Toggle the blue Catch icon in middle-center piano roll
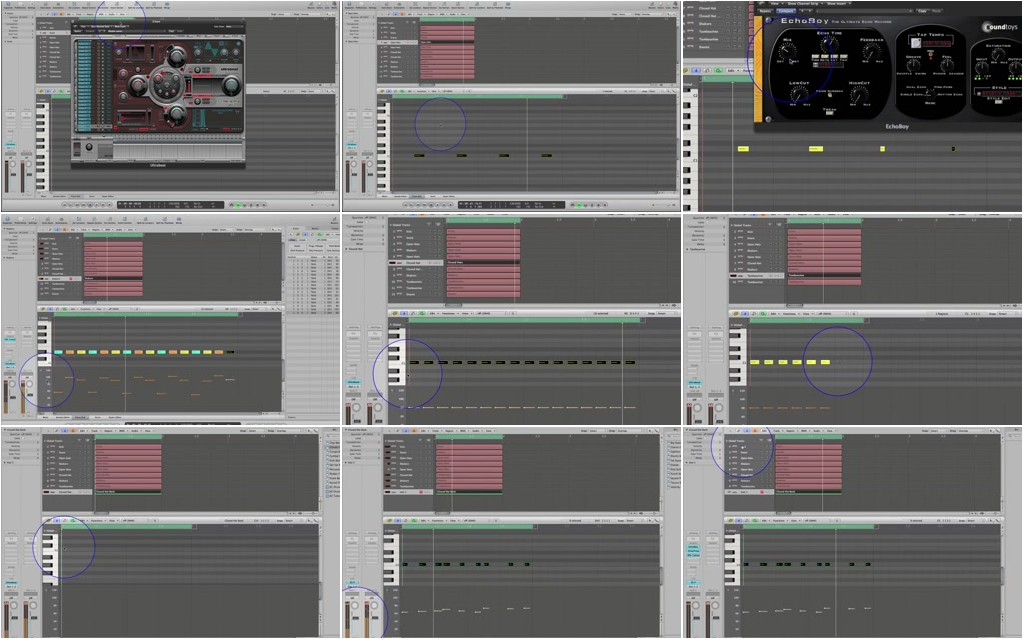 tap(404, 313)
